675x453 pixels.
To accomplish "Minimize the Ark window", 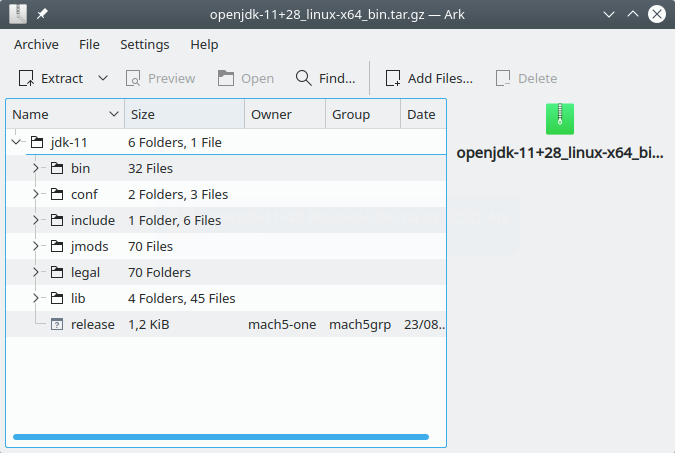I will (x=609, y=14).
